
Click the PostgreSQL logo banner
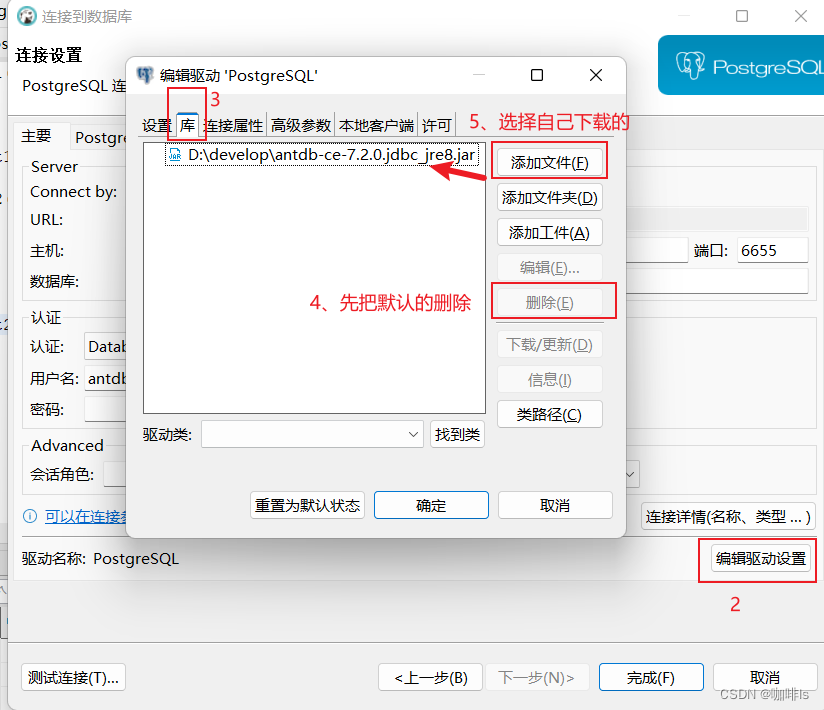pyautogui.click(x=741, y=65)
